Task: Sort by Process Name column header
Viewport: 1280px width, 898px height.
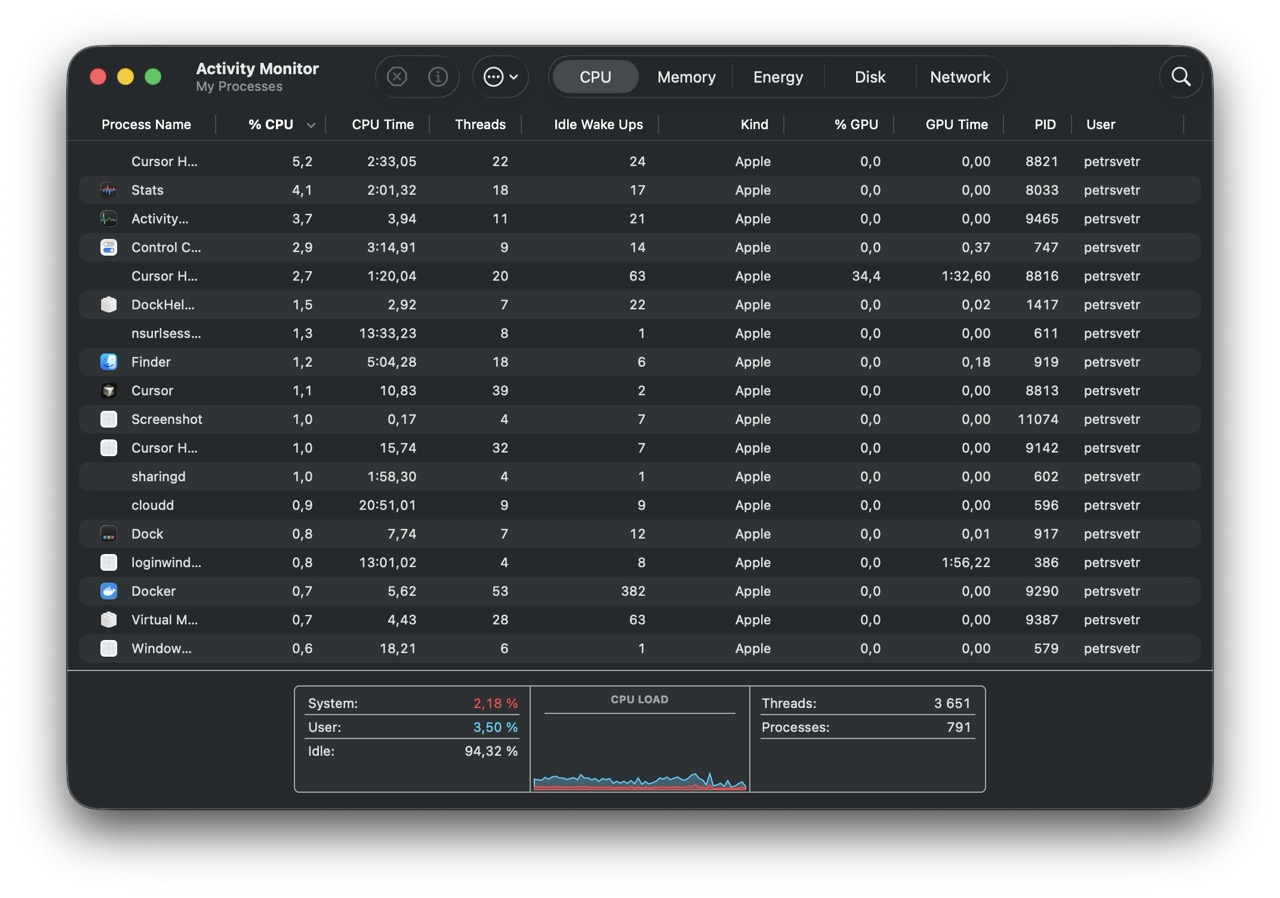Action: point(146,125)
